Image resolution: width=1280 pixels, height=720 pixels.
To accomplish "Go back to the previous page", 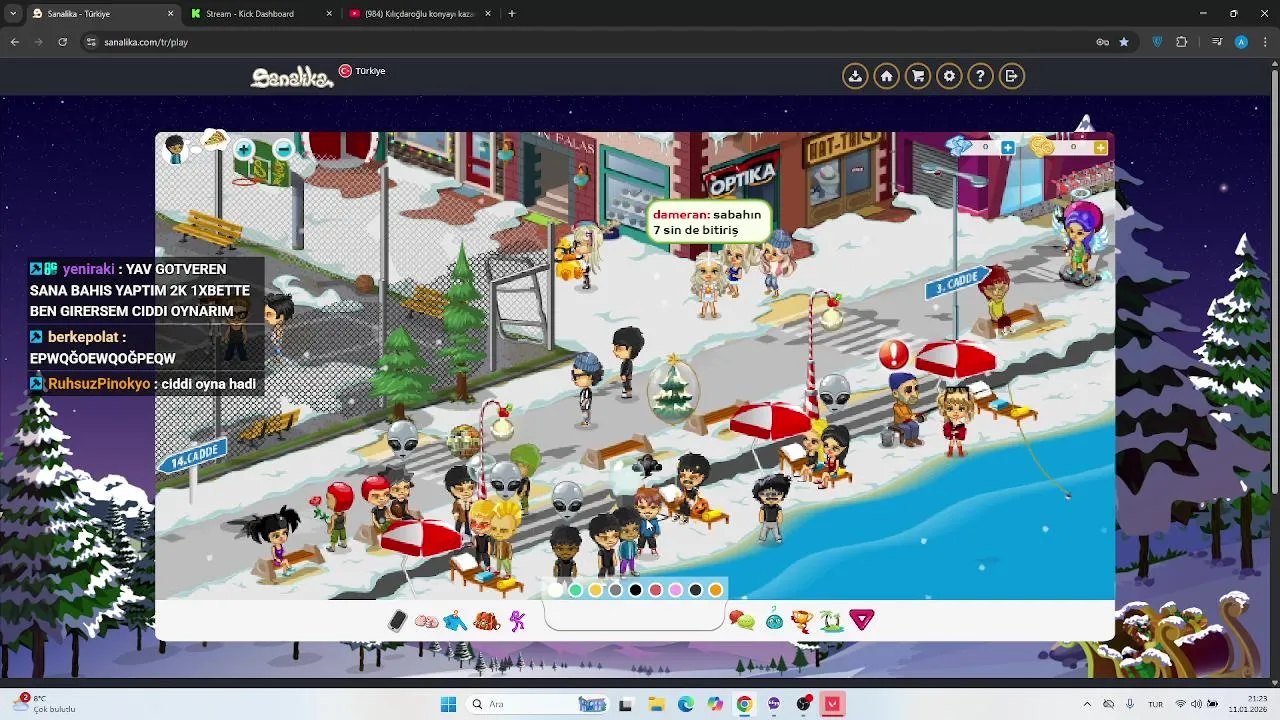I will click(x=15, y=42).
